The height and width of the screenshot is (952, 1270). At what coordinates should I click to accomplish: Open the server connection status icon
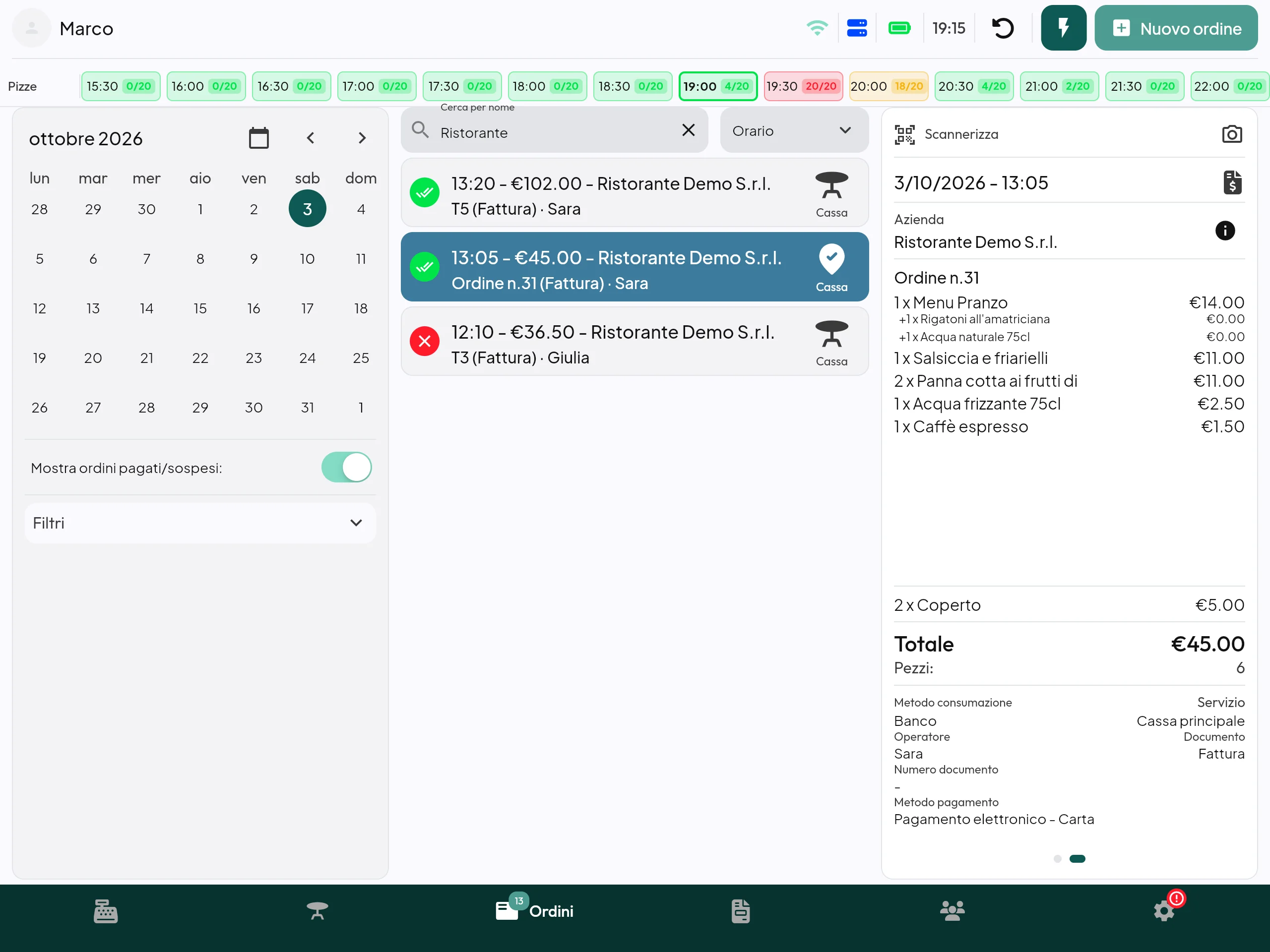click(857, 28)
